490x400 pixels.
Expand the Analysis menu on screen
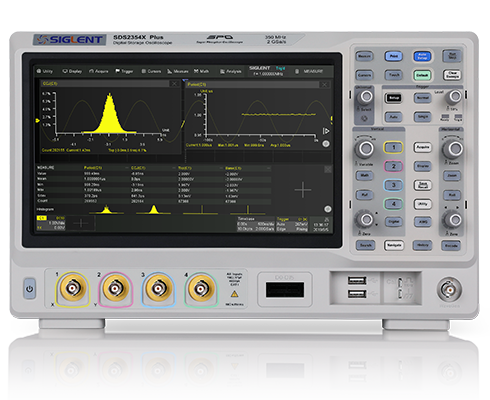tap(231, 71)
